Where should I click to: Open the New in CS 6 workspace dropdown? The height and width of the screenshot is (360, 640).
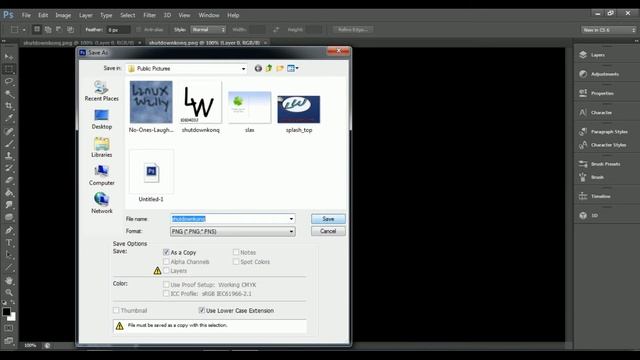tap(609, 30)
